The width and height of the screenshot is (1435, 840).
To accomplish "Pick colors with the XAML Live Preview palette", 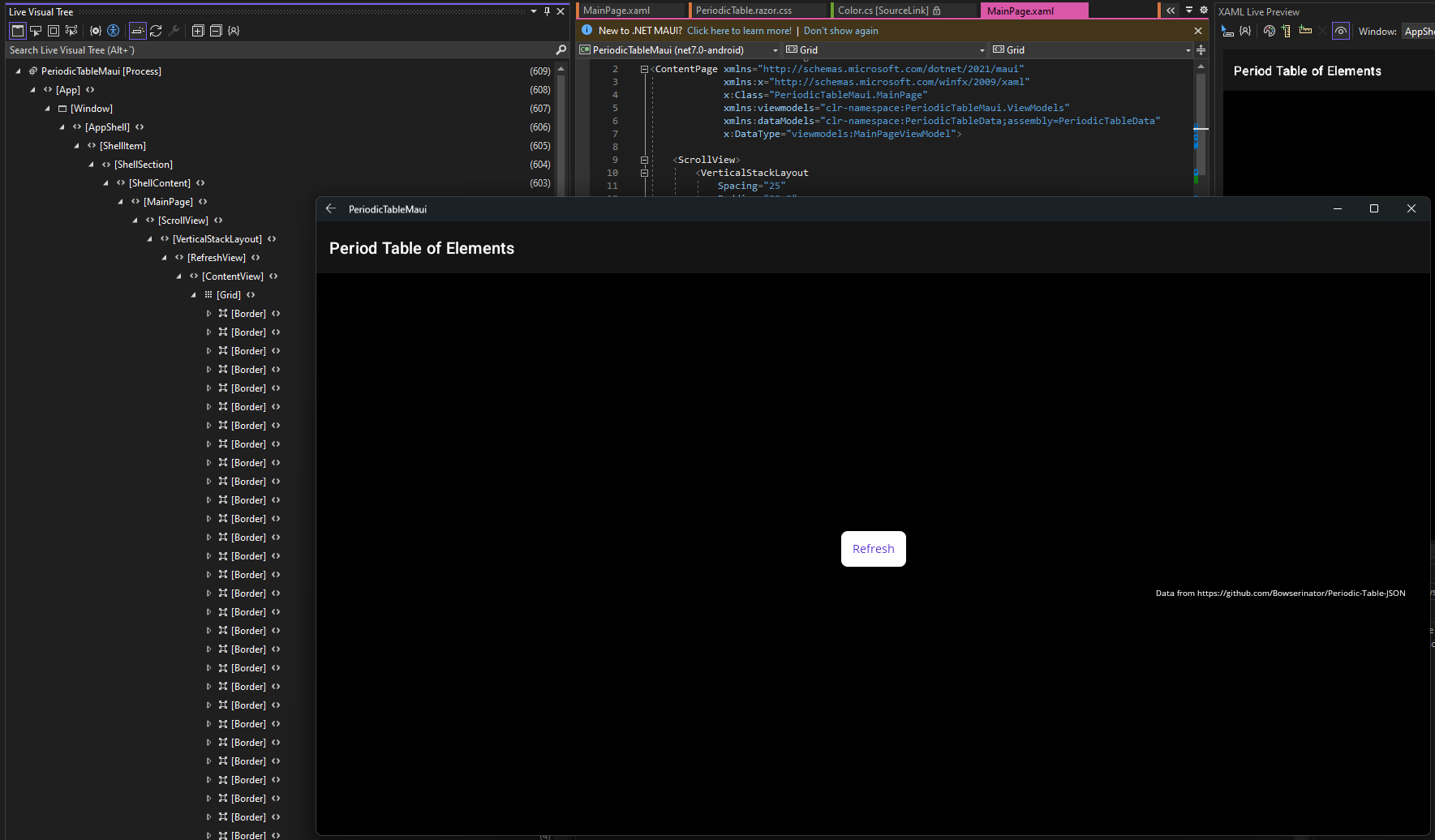I will point(1270,31).
